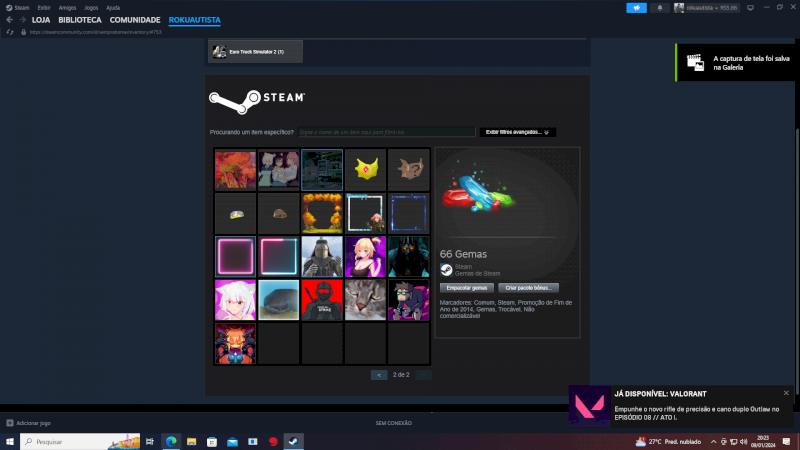Select the all-pink neon avatar frame
The width and height of the screenshot is (800, 450).
point(235,257)
